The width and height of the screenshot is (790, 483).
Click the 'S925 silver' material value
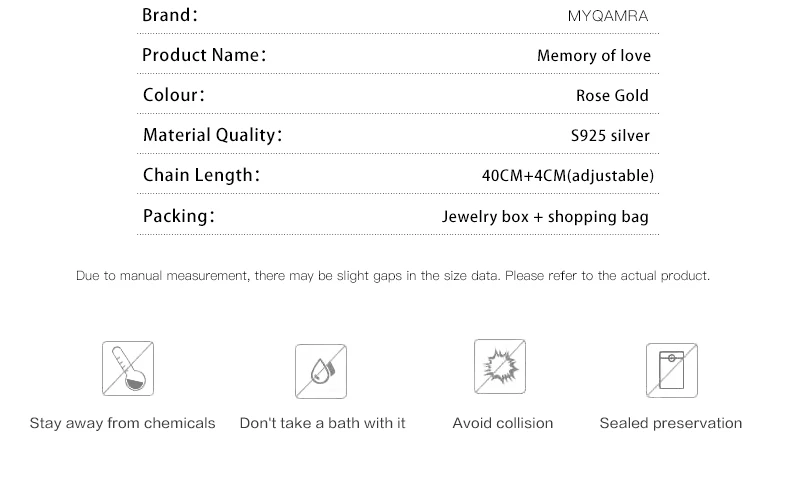coord(610,135)
